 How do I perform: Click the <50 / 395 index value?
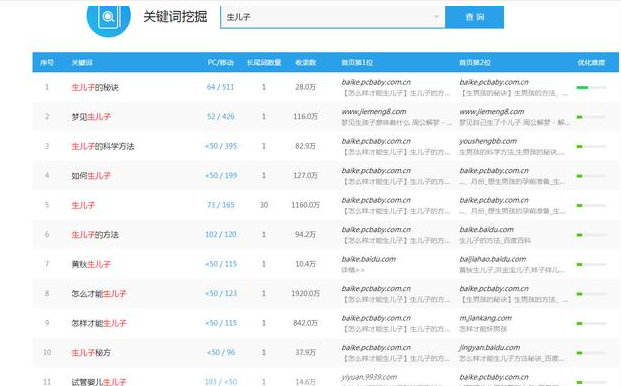click(x=221, y=146)
